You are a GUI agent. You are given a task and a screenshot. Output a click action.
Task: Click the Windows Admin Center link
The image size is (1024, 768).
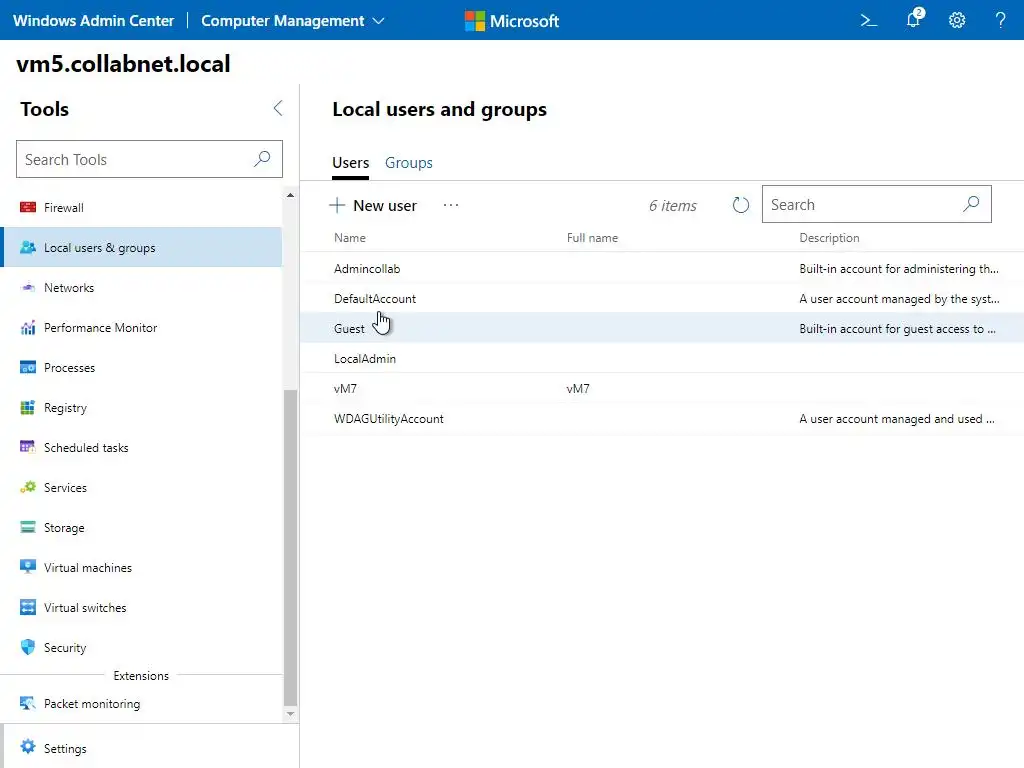[x=93, y=20]
